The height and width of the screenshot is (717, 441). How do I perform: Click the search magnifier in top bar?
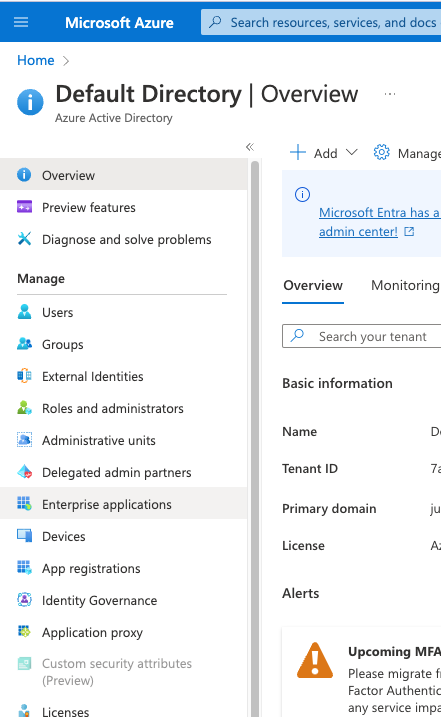pos(215,22)
